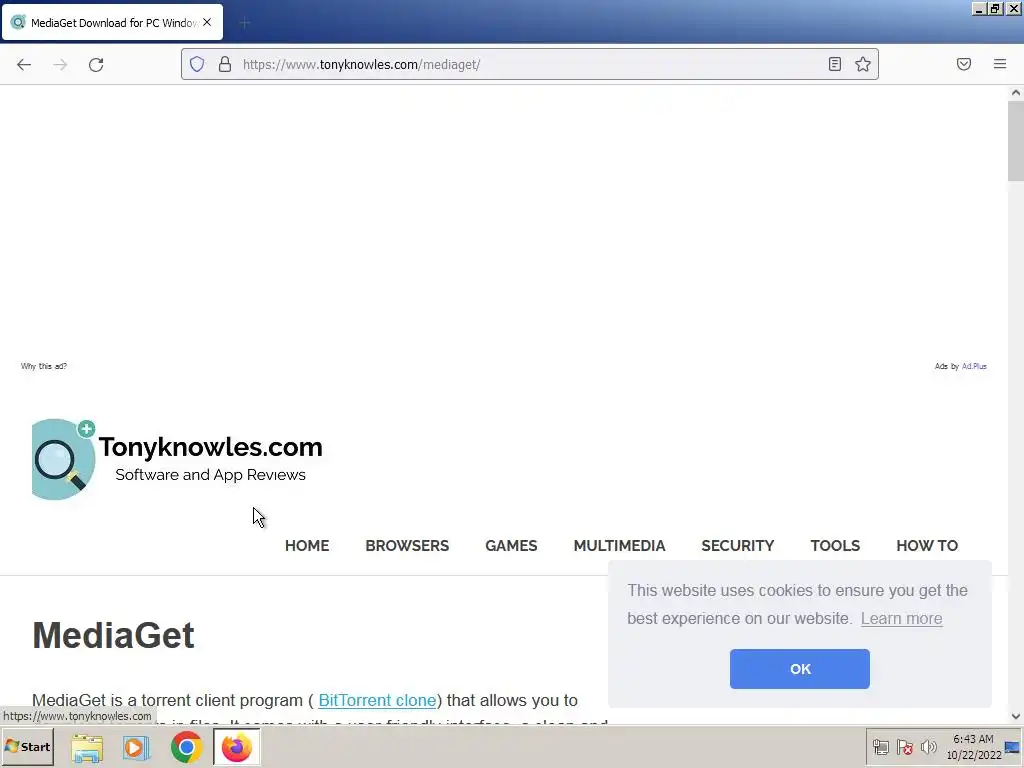This screenshot has height=768, width=1024.
Task: Follow the BitTorrent clone link
Action: tap(377, 700)
